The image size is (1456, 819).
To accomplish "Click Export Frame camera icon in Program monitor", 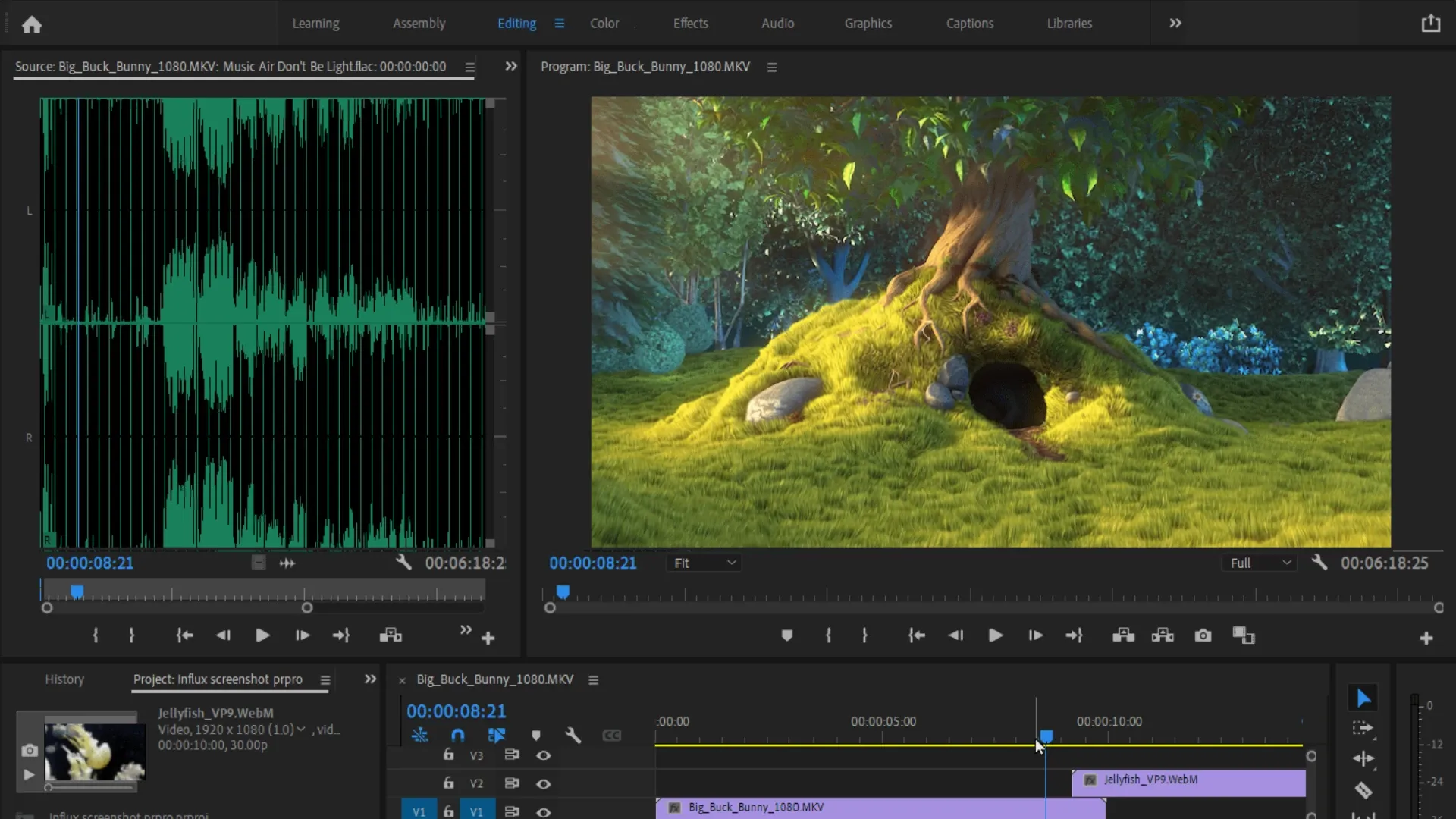I will (x=1203, y=635).
